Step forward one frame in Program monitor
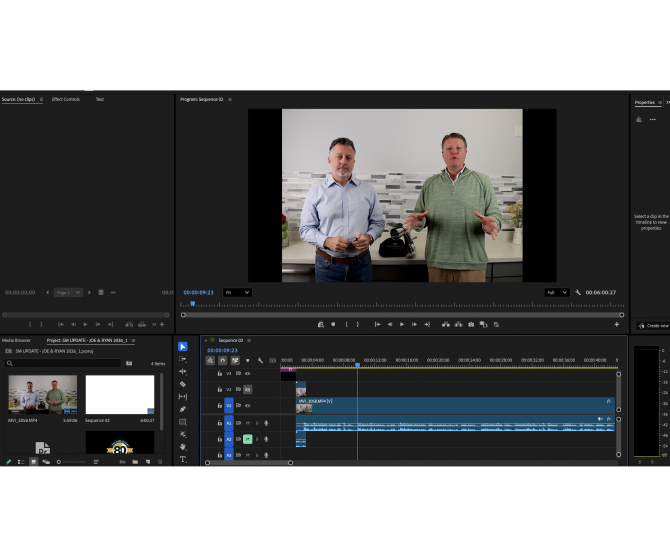The width and height of the screenshot is (670, 559). [414, 324]
